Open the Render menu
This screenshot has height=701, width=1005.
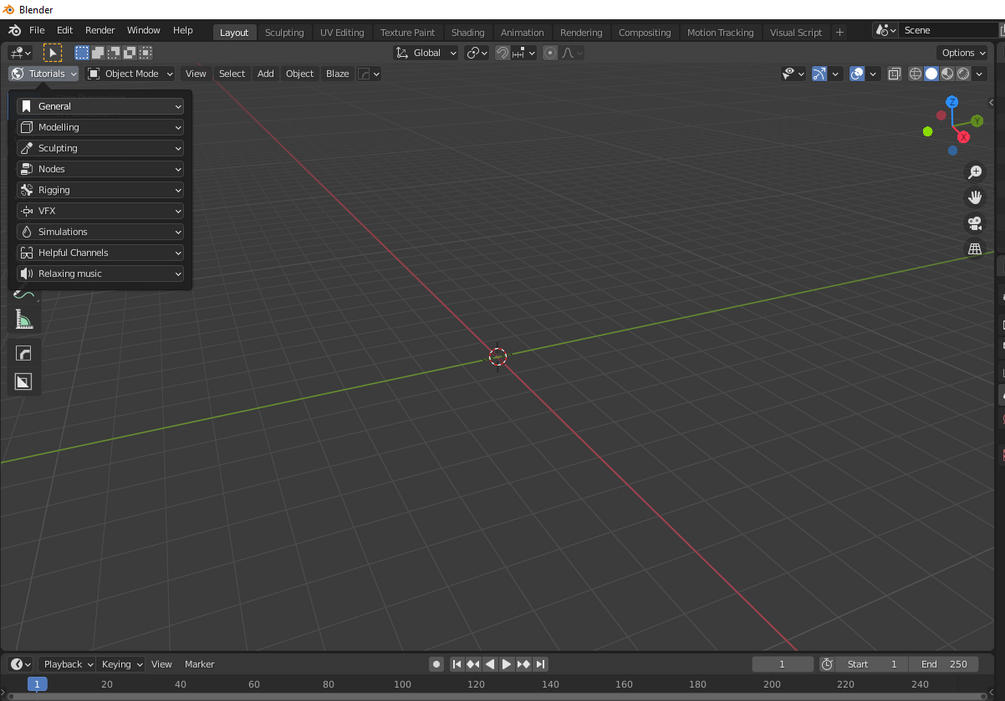coord(100,30)
